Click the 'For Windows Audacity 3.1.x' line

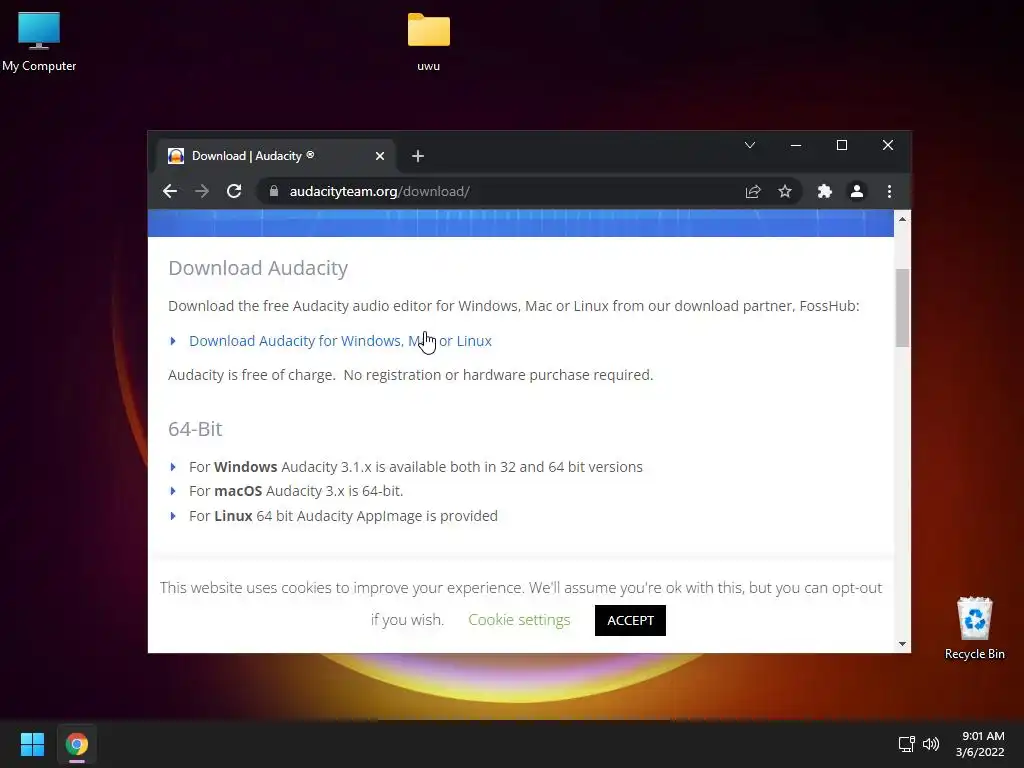[x=415, y=467]
